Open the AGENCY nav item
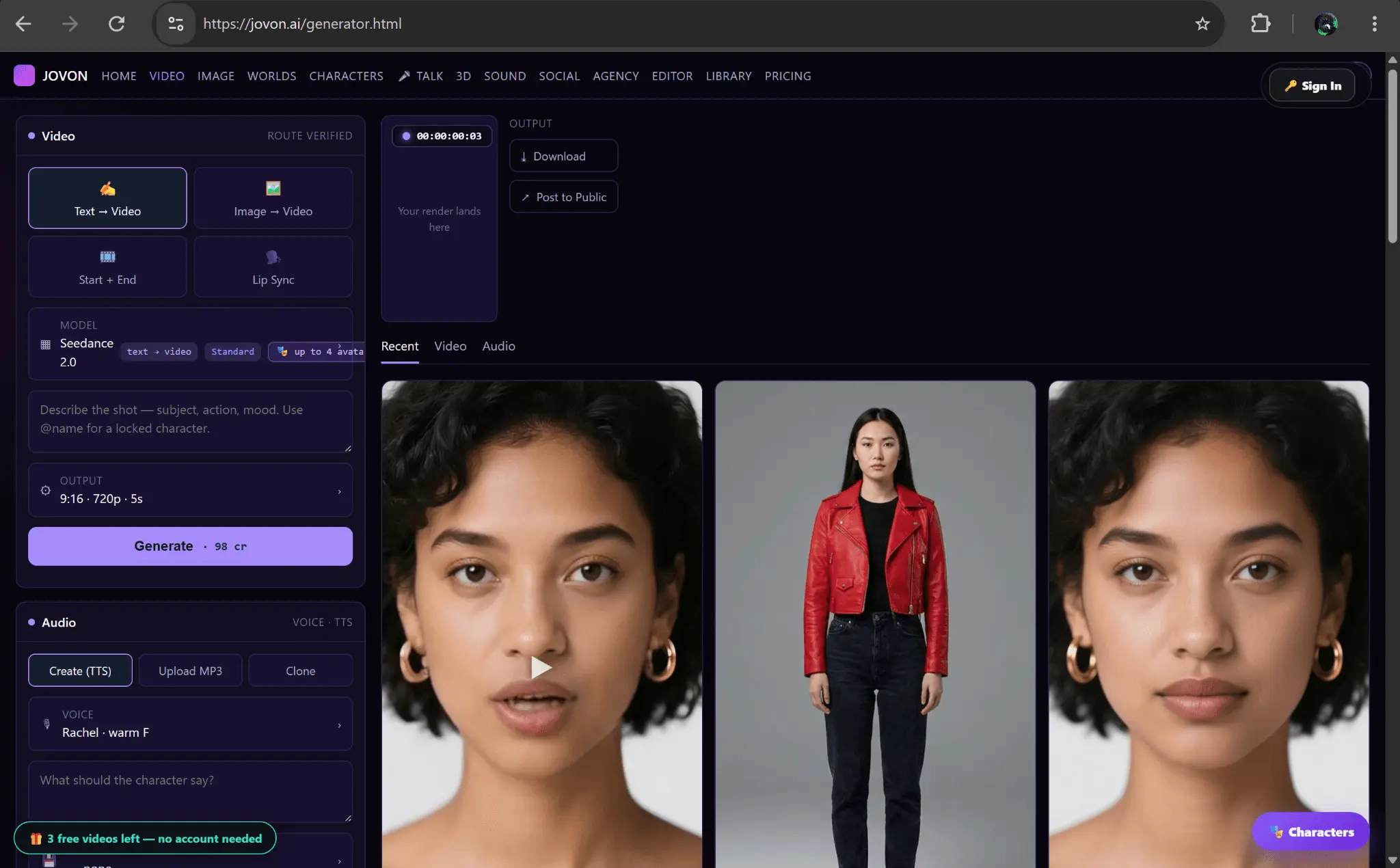Viewport: 1400px width, 868px height. point(616,76)
